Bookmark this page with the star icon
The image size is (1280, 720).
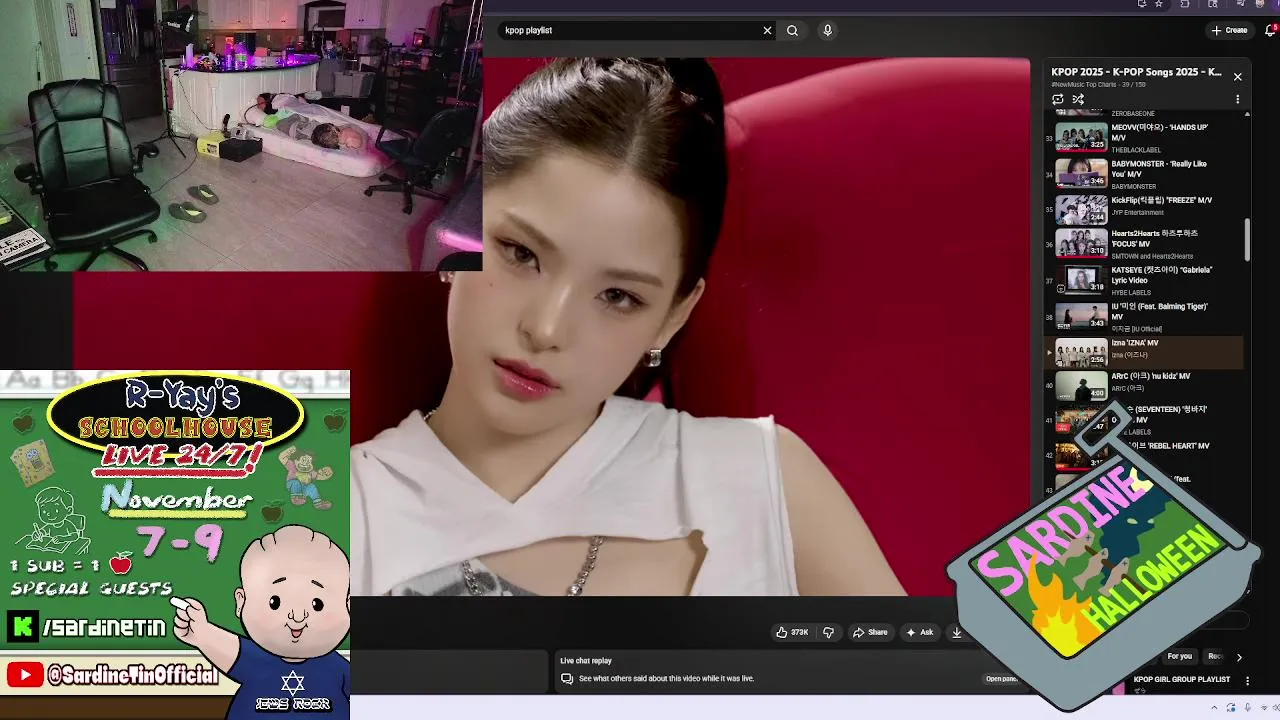(1159, 4)
